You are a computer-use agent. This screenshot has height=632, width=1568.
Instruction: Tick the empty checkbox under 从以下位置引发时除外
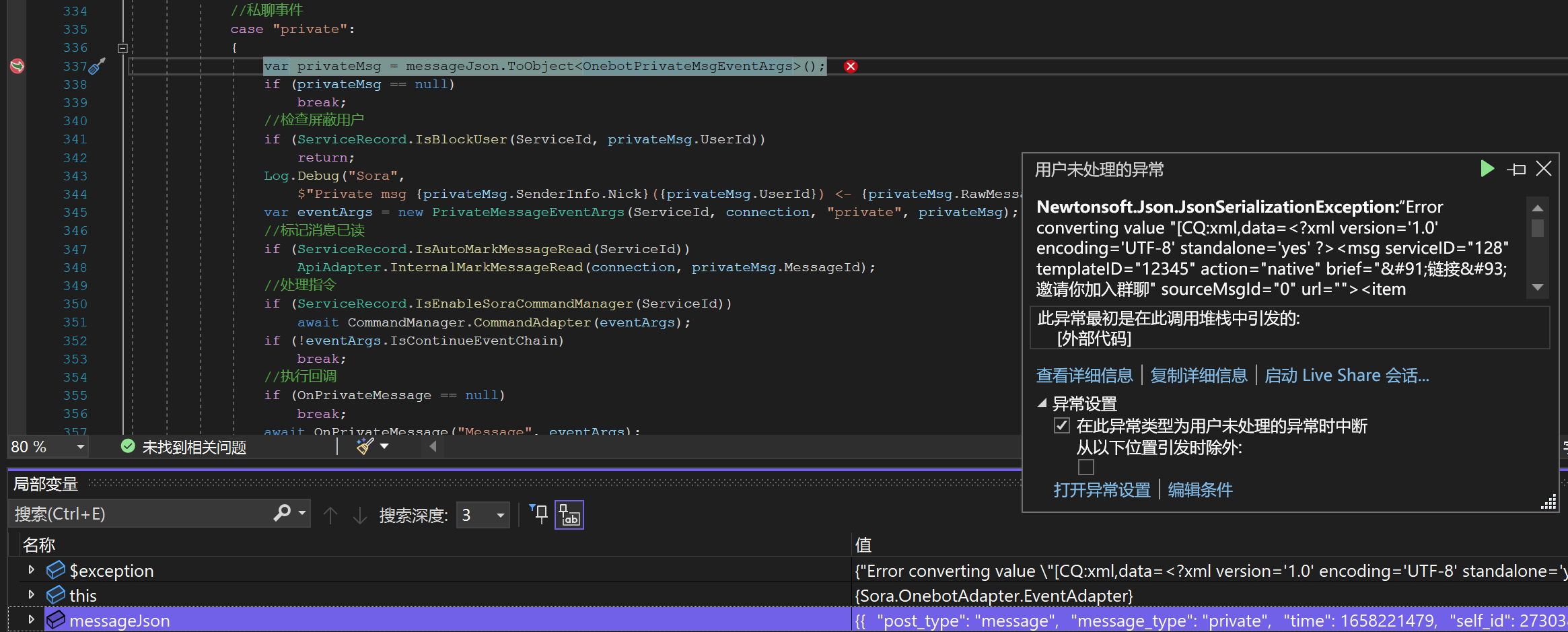pyautogui.click(x=1086, y=467)
